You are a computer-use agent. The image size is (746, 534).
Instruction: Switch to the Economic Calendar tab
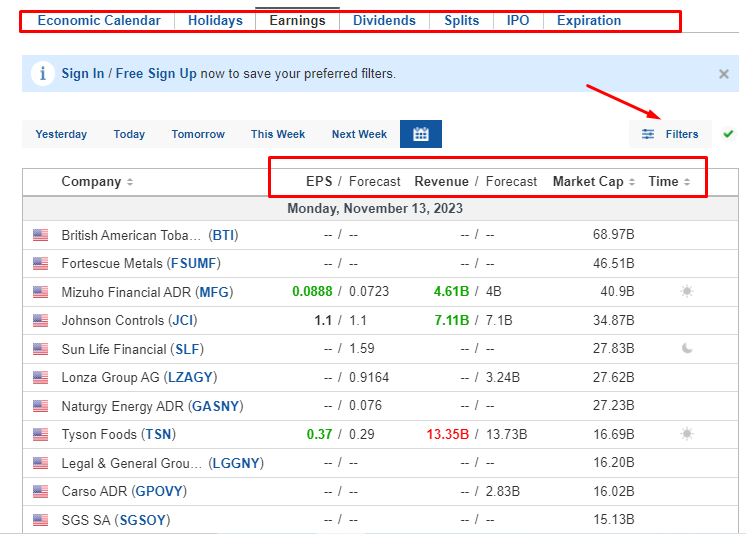pos(99,20)
